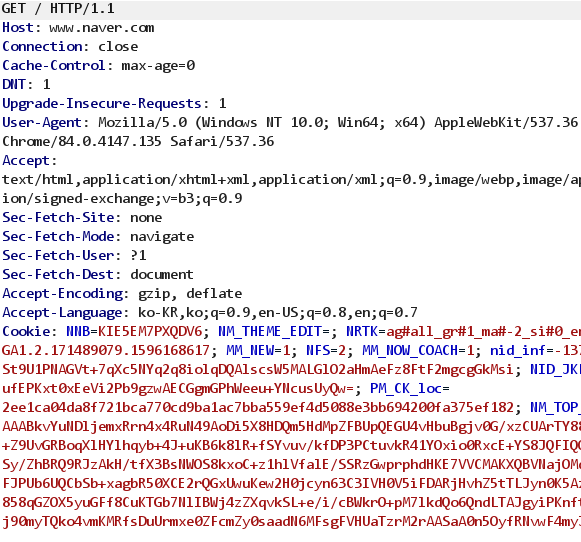Click the NRTK cookie name
Viewport: 581px width, 542px height.
click(362, 331)
